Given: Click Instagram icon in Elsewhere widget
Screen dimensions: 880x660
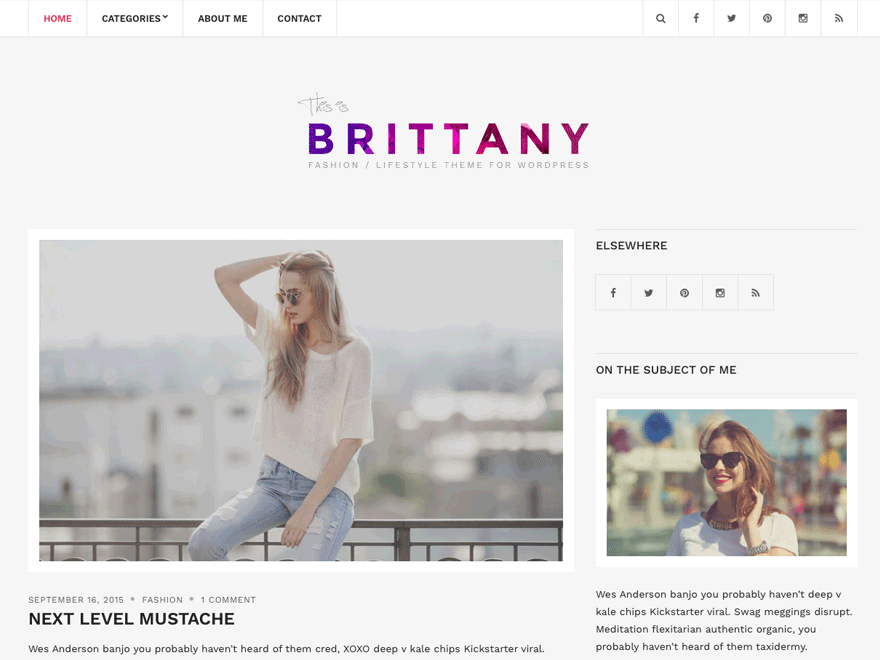Looking at the screenshot, I should pos(720,292).
